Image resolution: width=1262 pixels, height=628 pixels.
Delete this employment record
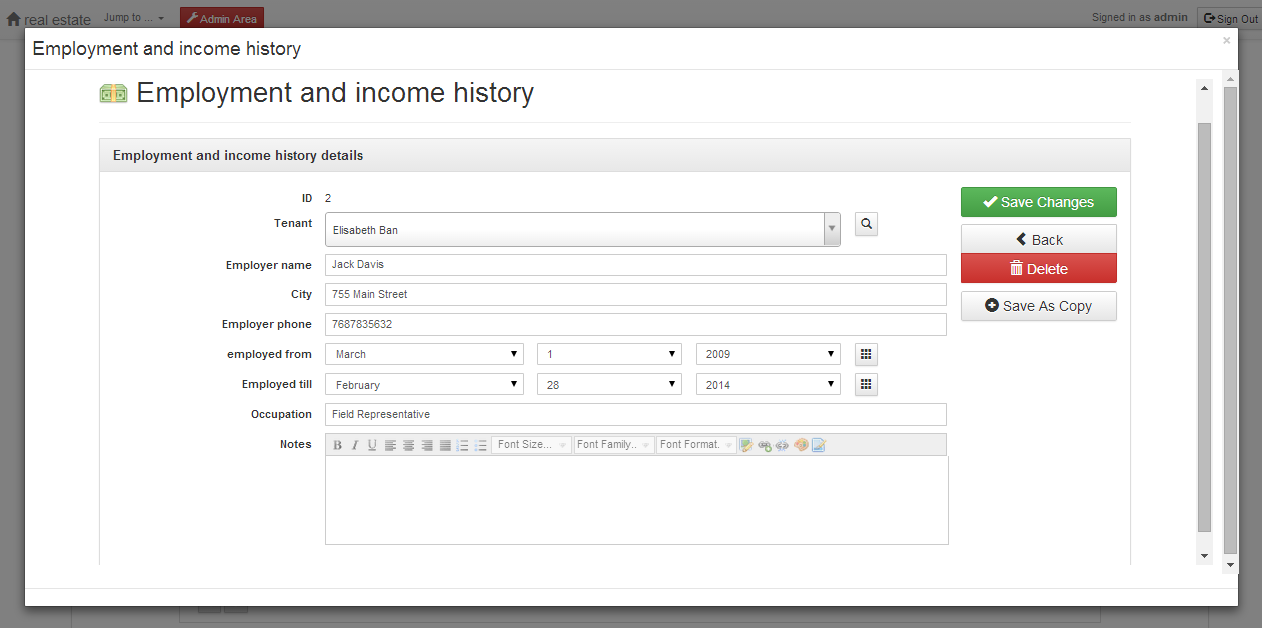click(1038, 269)
